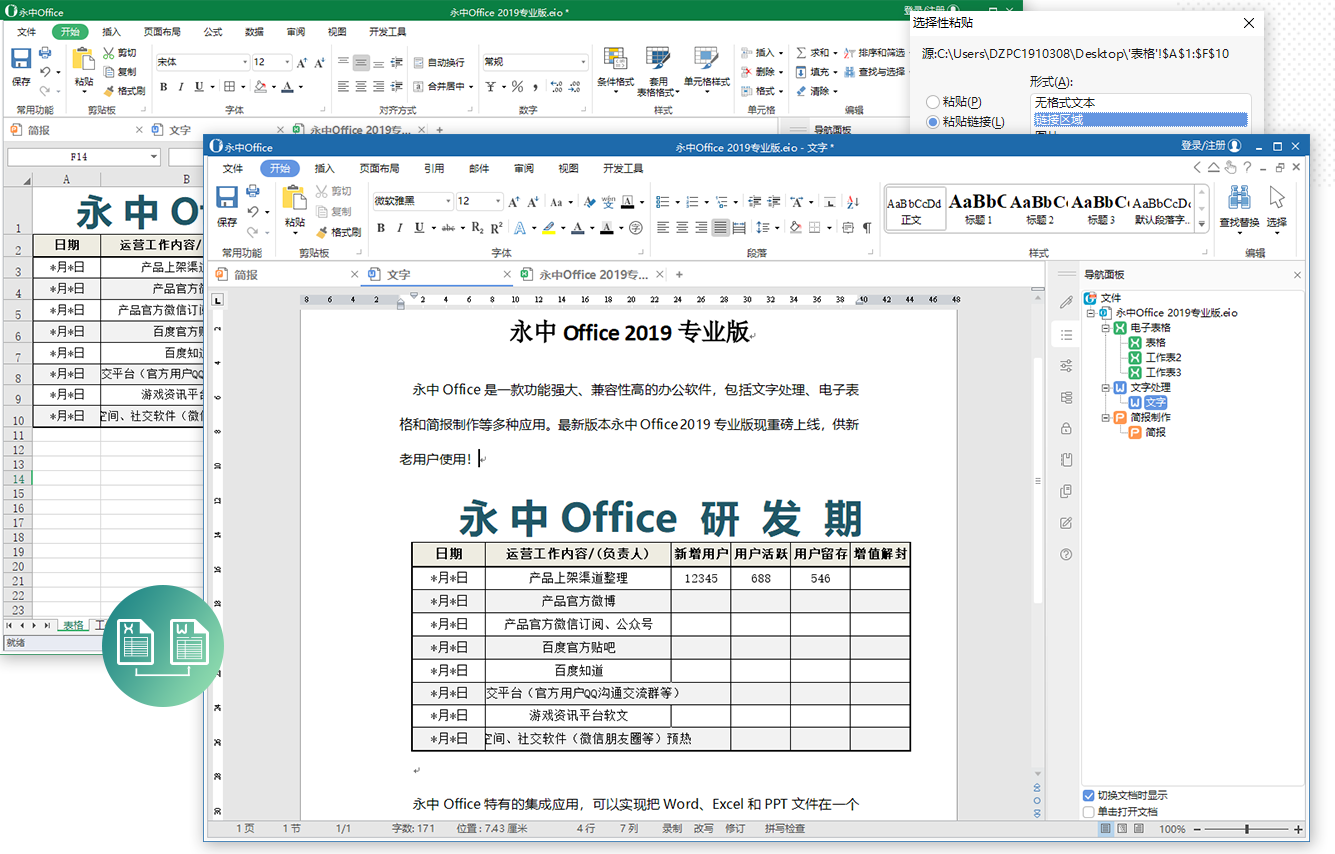Select the 粘贴(P) radio button

click(931, 102)
